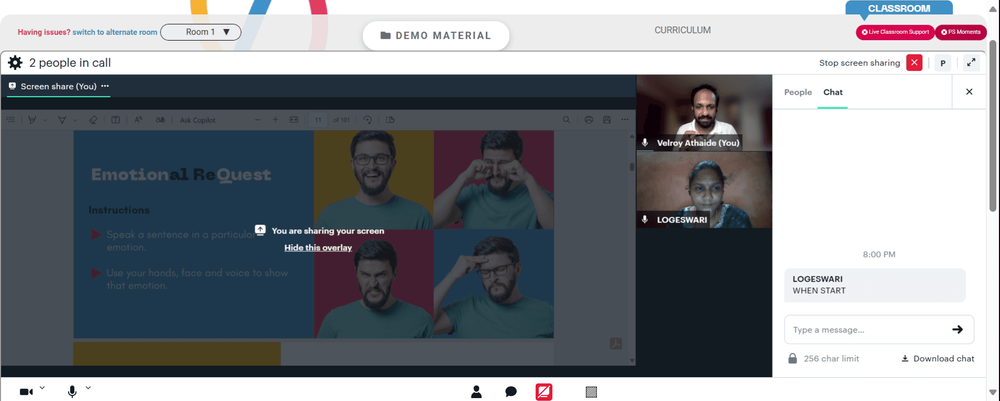Click the P button beside stop sharing
The height and width of the screenshot is (401, 1000).
943,62
